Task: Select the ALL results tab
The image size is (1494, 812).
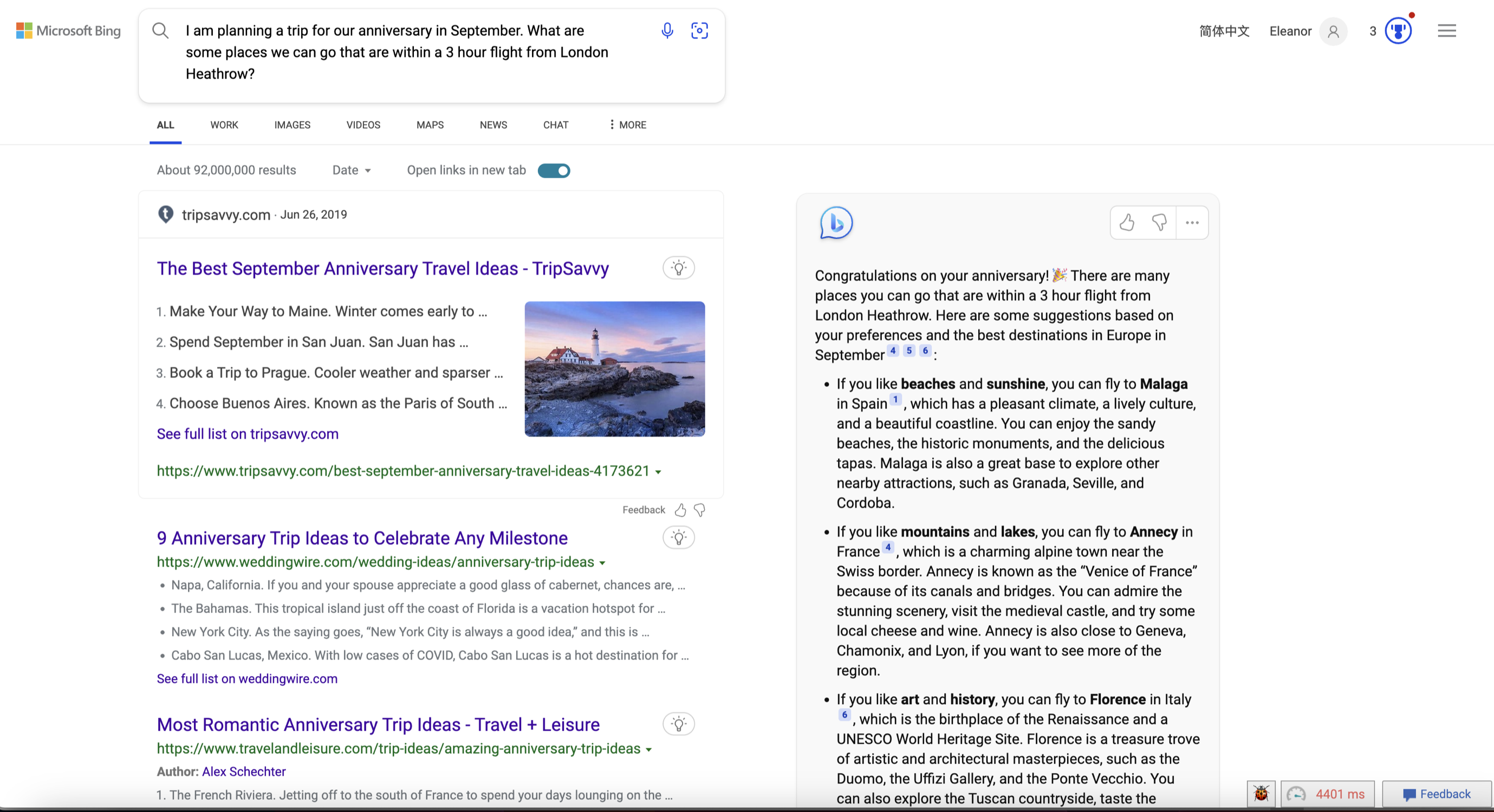Action: 165,125
